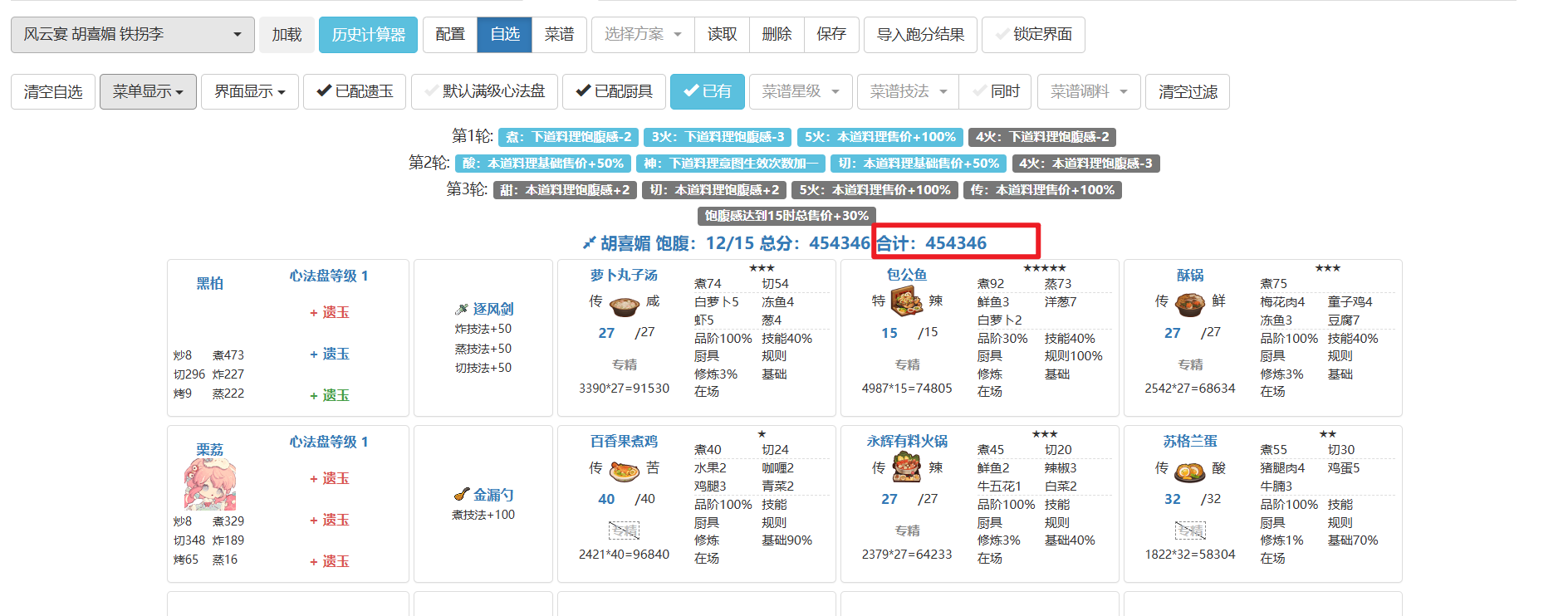Click the 栗荔 chef avatar
1568x616 pixels.
pyautogui.click(x=210, y=484)
